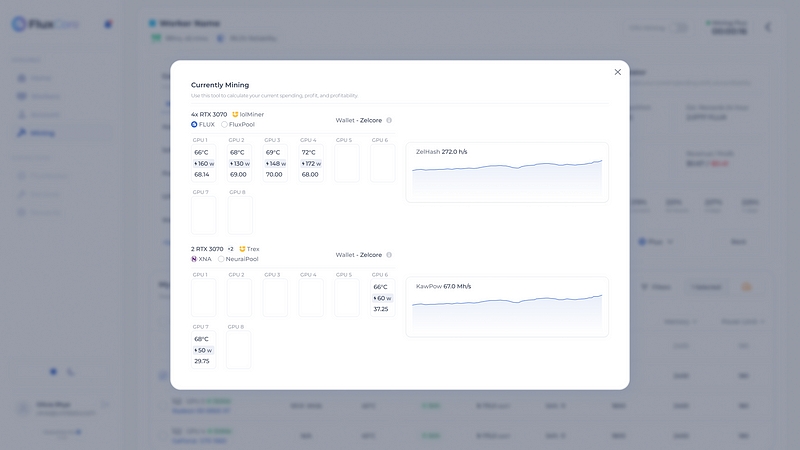Screen dimensions: 800x450
Task: Select empty GPU 1 slot in Trex section
Action: pos(204,297)
